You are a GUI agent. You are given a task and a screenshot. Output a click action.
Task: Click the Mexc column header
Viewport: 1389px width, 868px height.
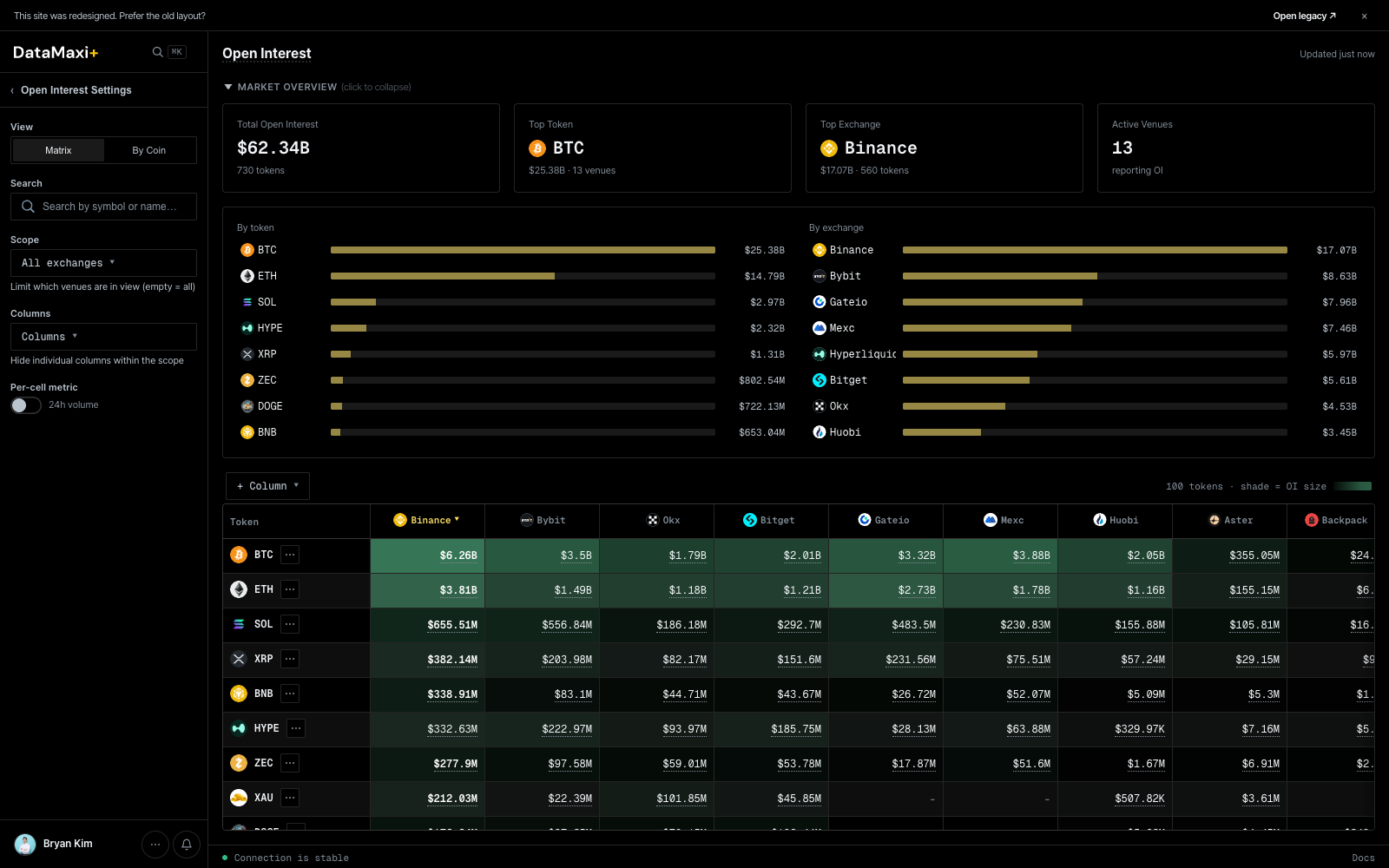(x=1000, y=521)
